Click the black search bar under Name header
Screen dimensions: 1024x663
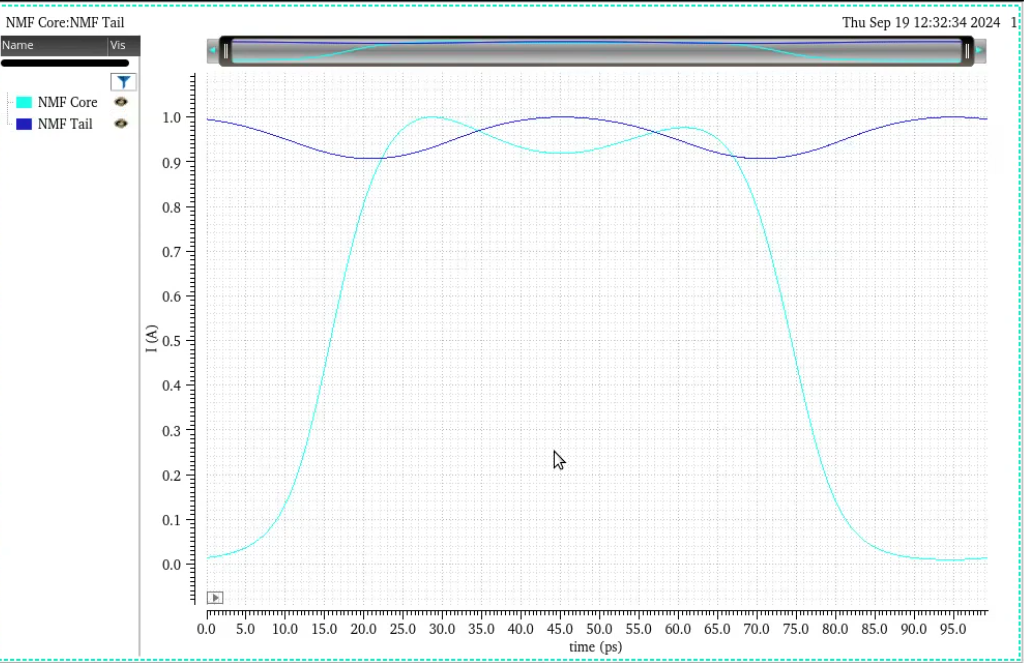[65, 63]
